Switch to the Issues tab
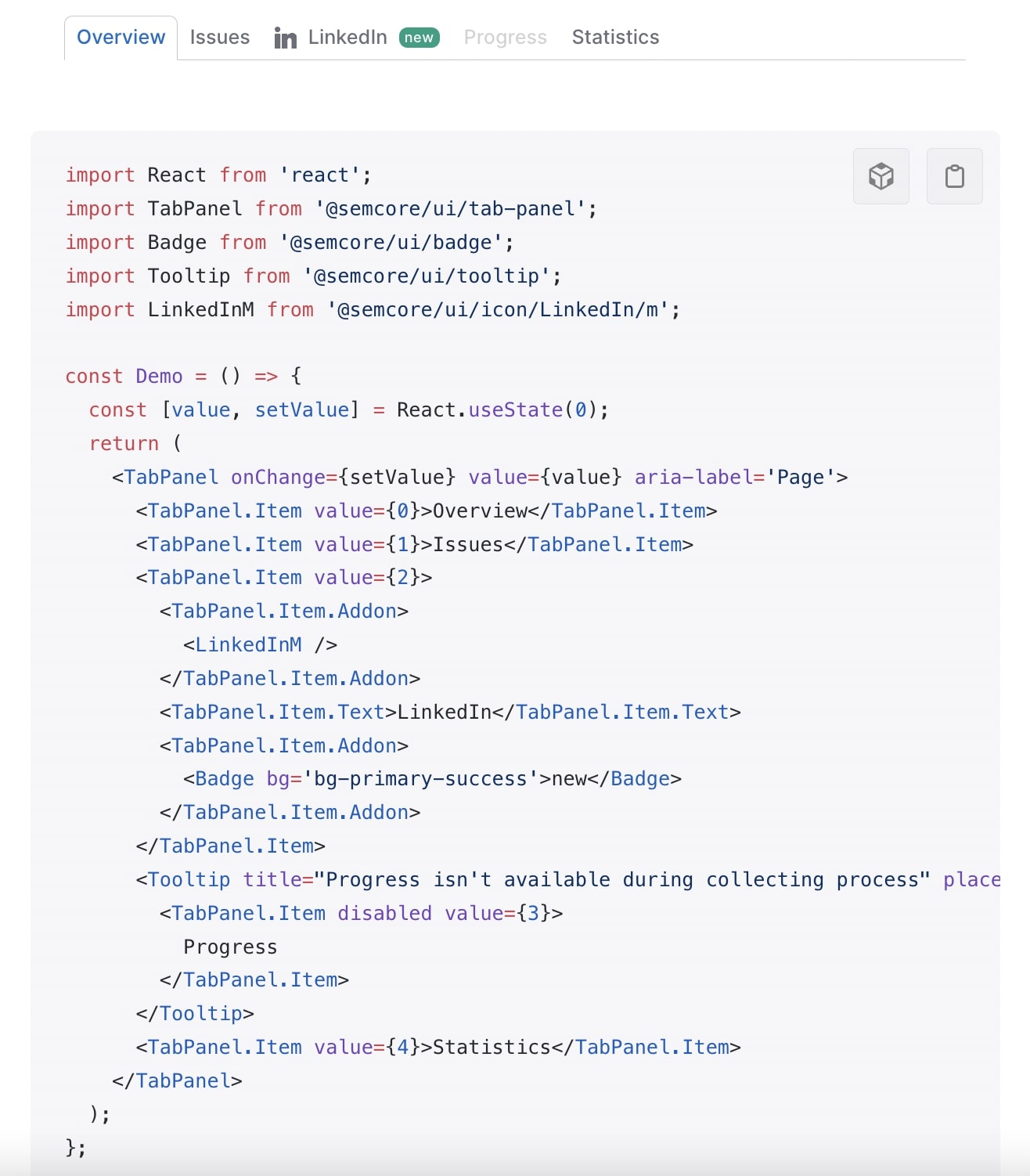The height and width of the screenshot is (1176, 1030). [x=220, y=37]
